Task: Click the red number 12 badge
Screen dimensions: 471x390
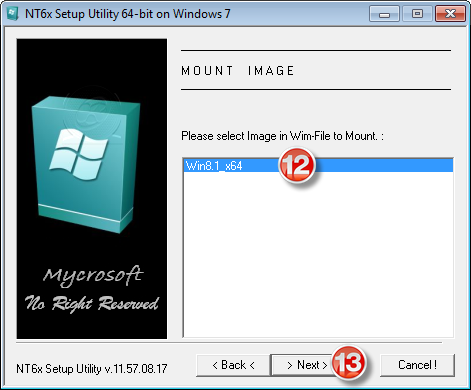Action: pyautogui.click(x=297, y=166)
